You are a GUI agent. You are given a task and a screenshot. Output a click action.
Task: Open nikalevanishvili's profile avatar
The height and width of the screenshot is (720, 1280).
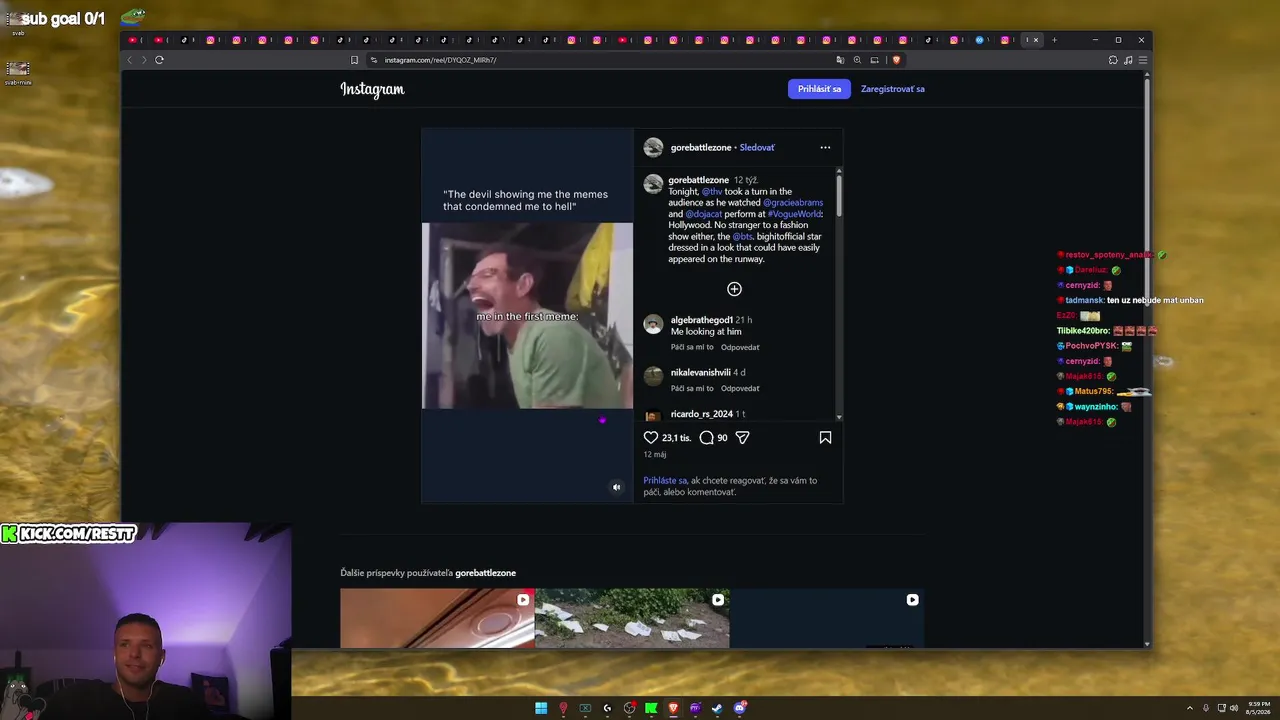[x=653, y=376]
